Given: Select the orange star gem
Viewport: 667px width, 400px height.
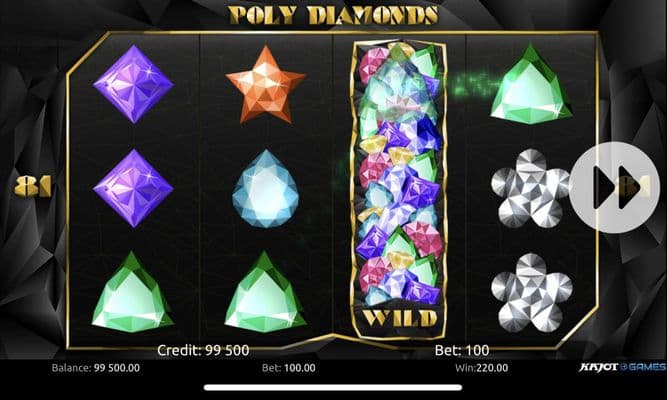Looking at the screenshot, I should tap(266, 84).
